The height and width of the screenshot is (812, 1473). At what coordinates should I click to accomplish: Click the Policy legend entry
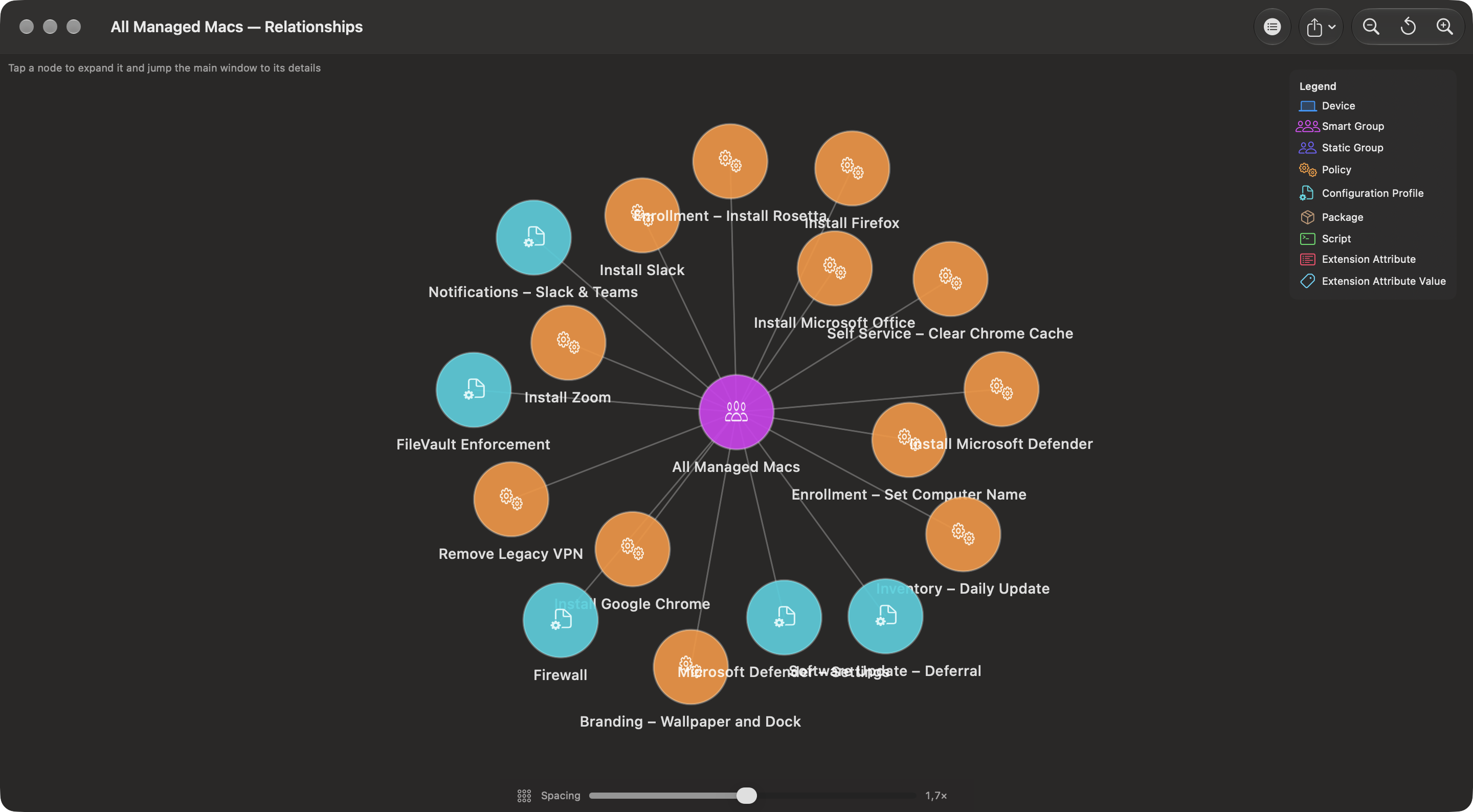(x=1325, y=170)
